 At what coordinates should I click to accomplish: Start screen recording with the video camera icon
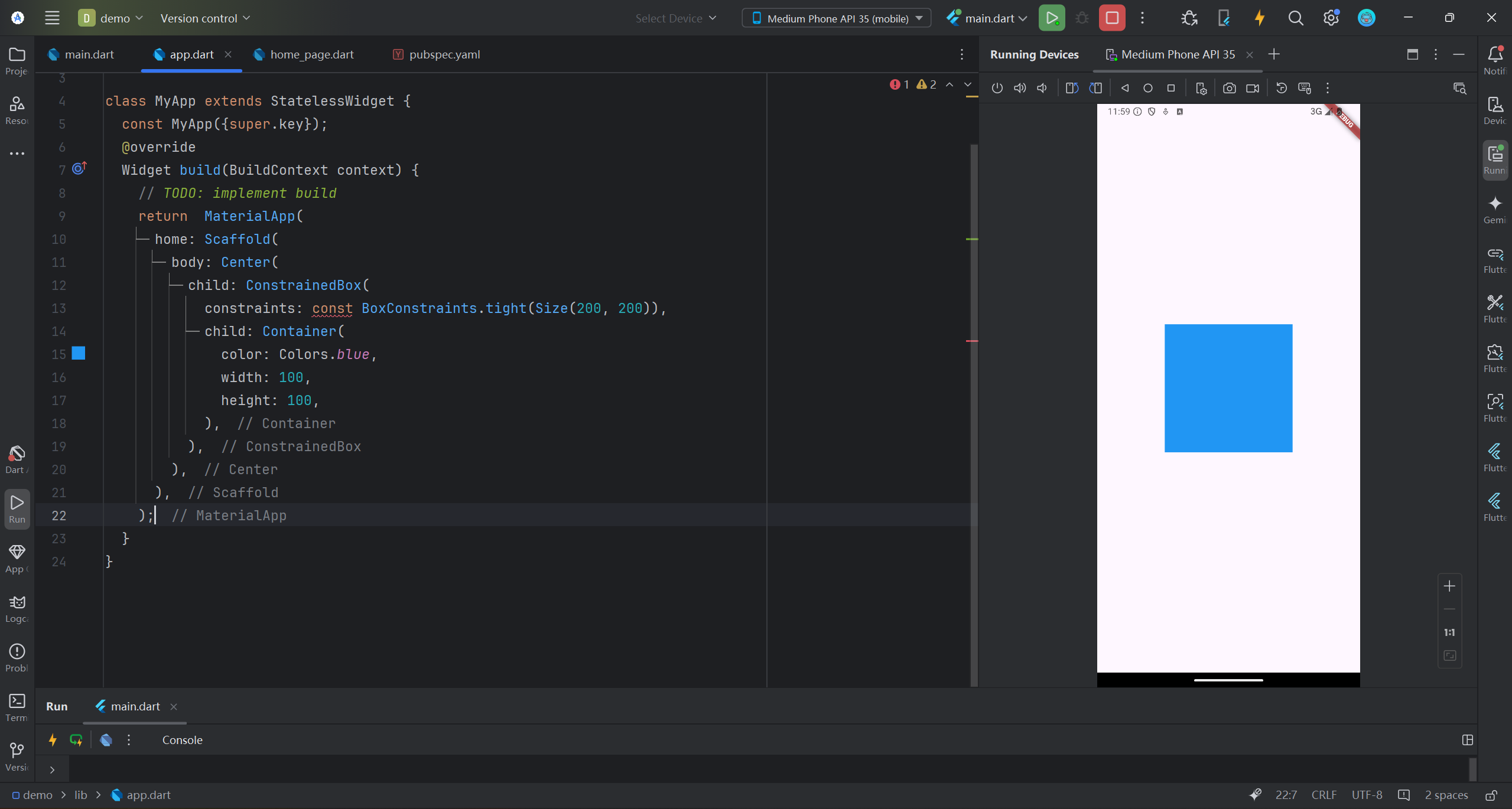click(1252, 88)
